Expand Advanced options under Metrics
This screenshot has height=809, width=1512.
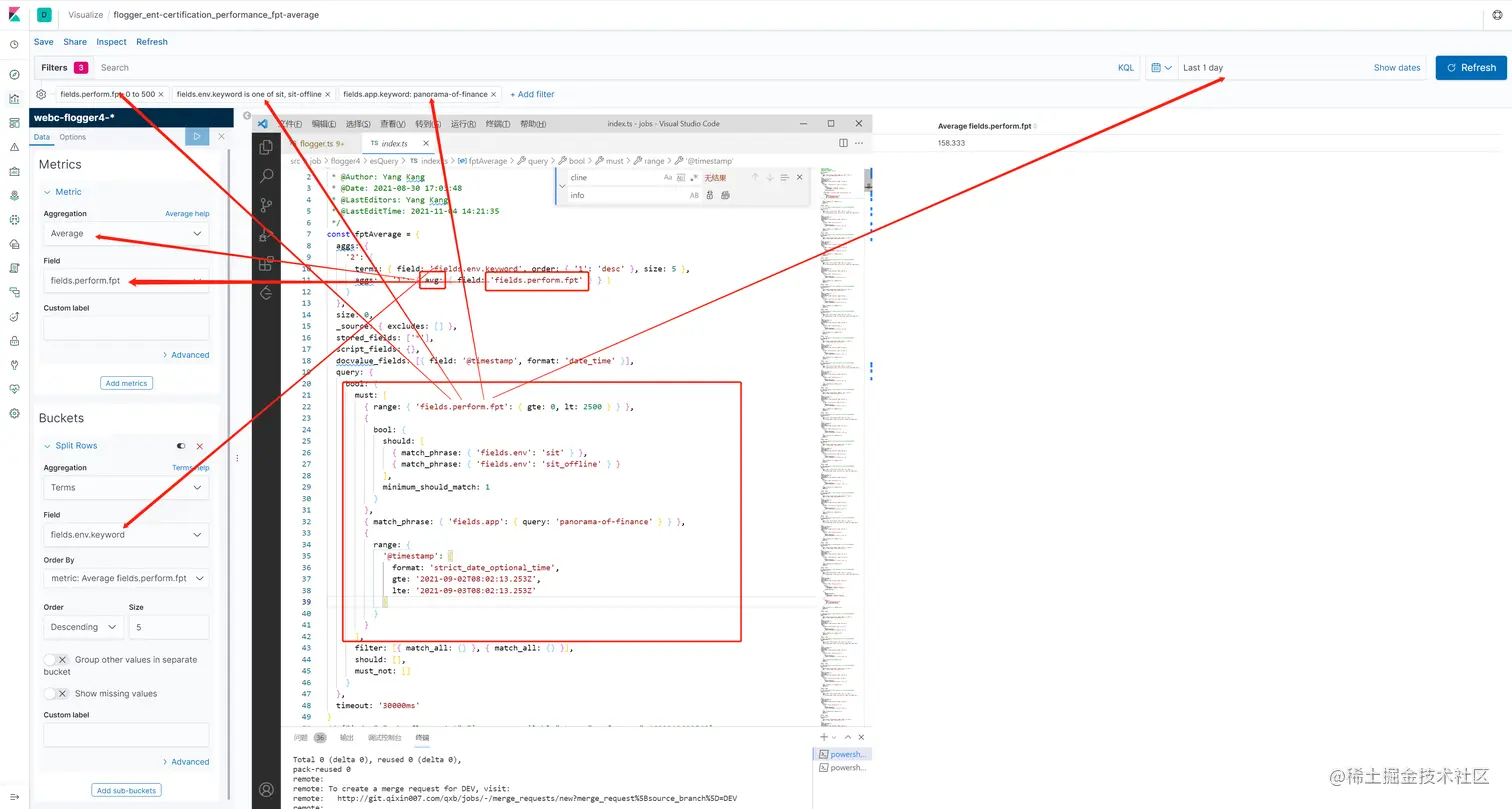[x=186, y=355]
